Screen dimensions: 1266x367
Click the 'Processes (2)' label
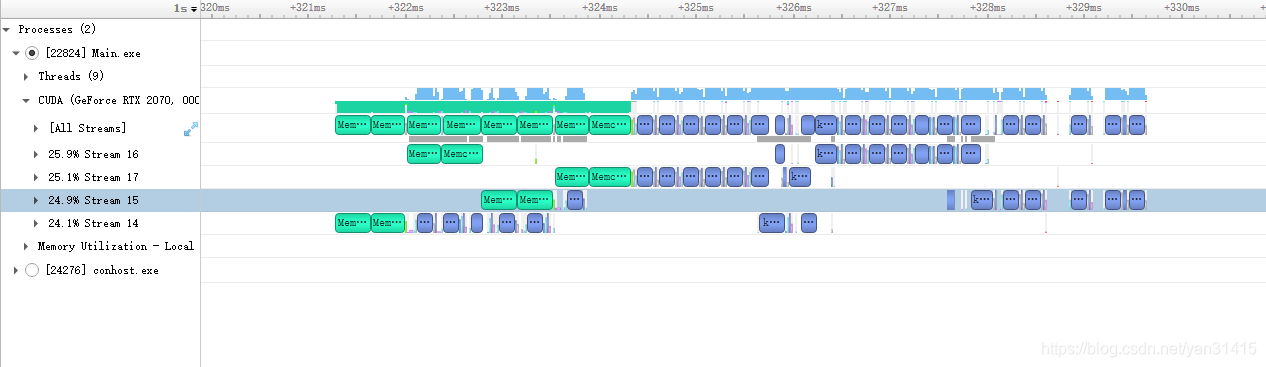coord(57,30)
